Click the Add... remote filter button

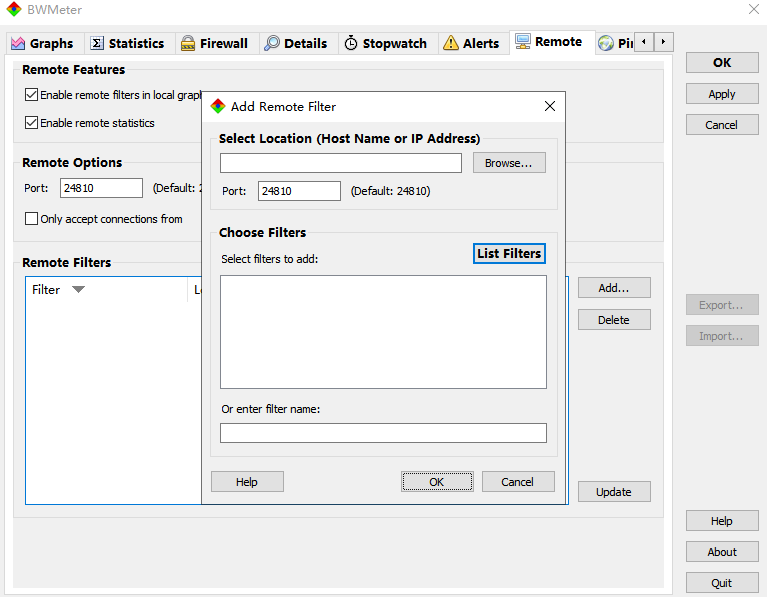click(x=614, y=288)
